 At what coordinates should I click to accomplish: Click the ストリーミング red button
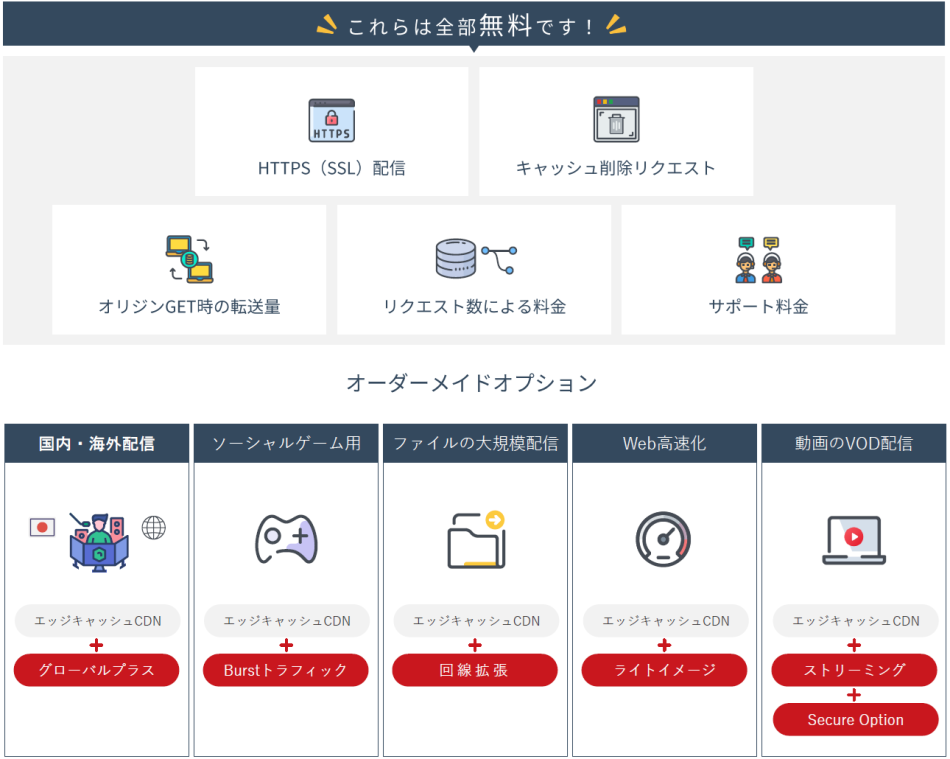pyautogui.click(x=854, y=670)
